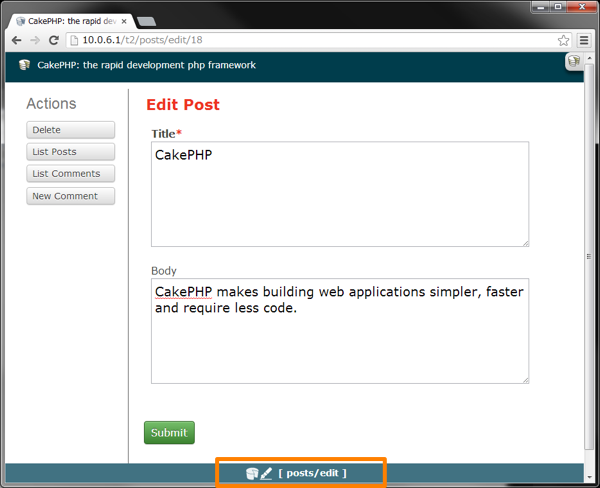Click the page's vertical scrollbar thumb

point(589,256)
